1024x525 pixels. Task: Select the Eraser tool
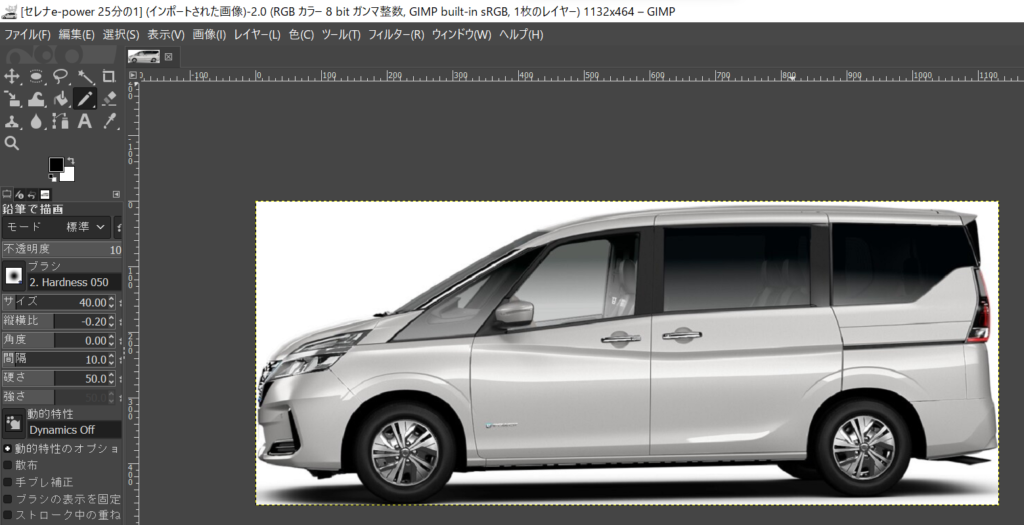(x=110, y=99)
